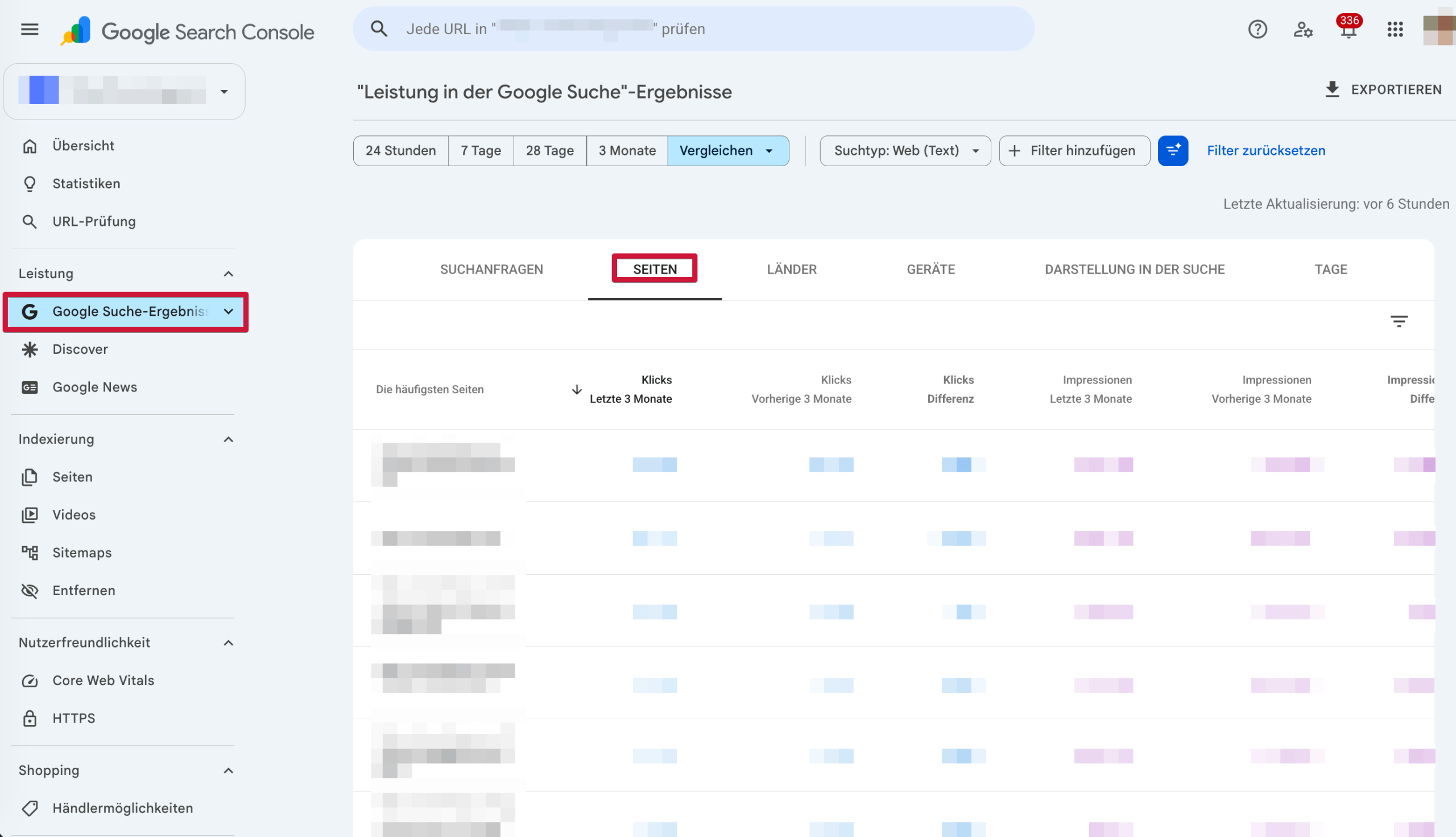Click the URL inspection search field
The image size is (1456, 837).
[693, 29]
